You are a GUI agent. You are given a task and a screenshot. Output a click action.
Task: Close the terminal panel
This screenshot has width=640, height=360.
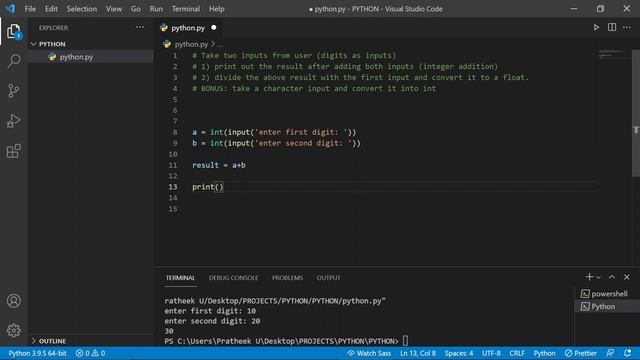point(627,277)
